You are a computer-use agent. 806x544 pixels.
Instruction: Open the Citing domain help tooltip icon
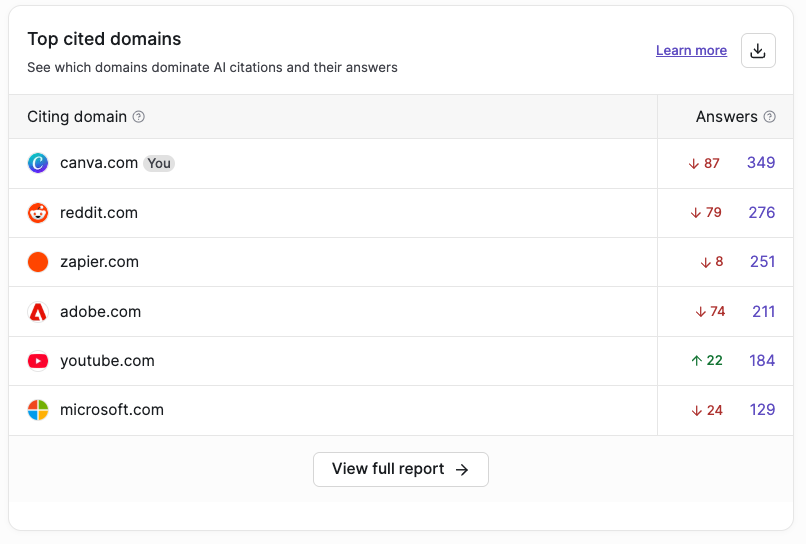click(139, 117)
